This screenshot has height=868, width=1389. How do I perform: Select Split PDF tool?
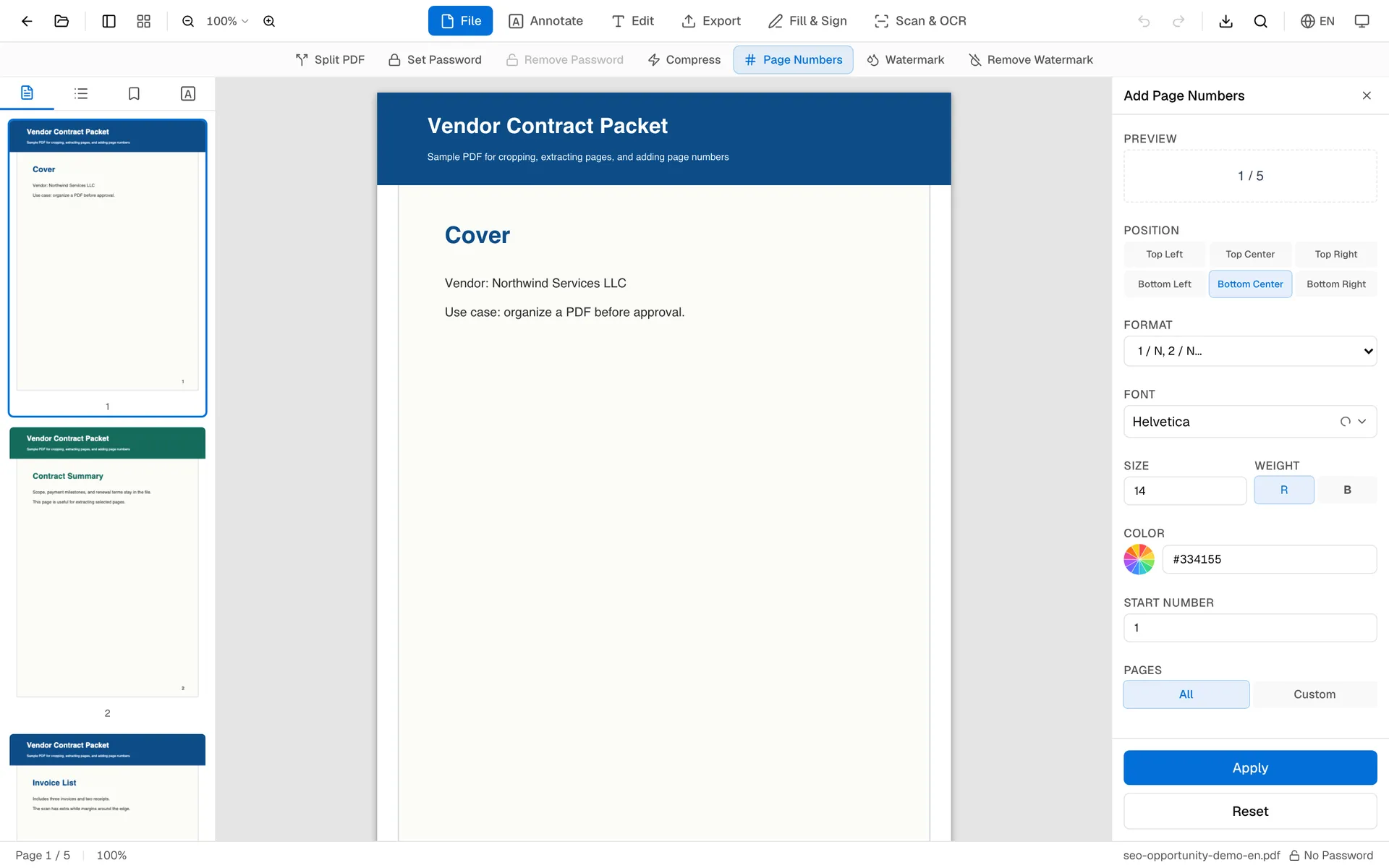click(x=330, y=60)
